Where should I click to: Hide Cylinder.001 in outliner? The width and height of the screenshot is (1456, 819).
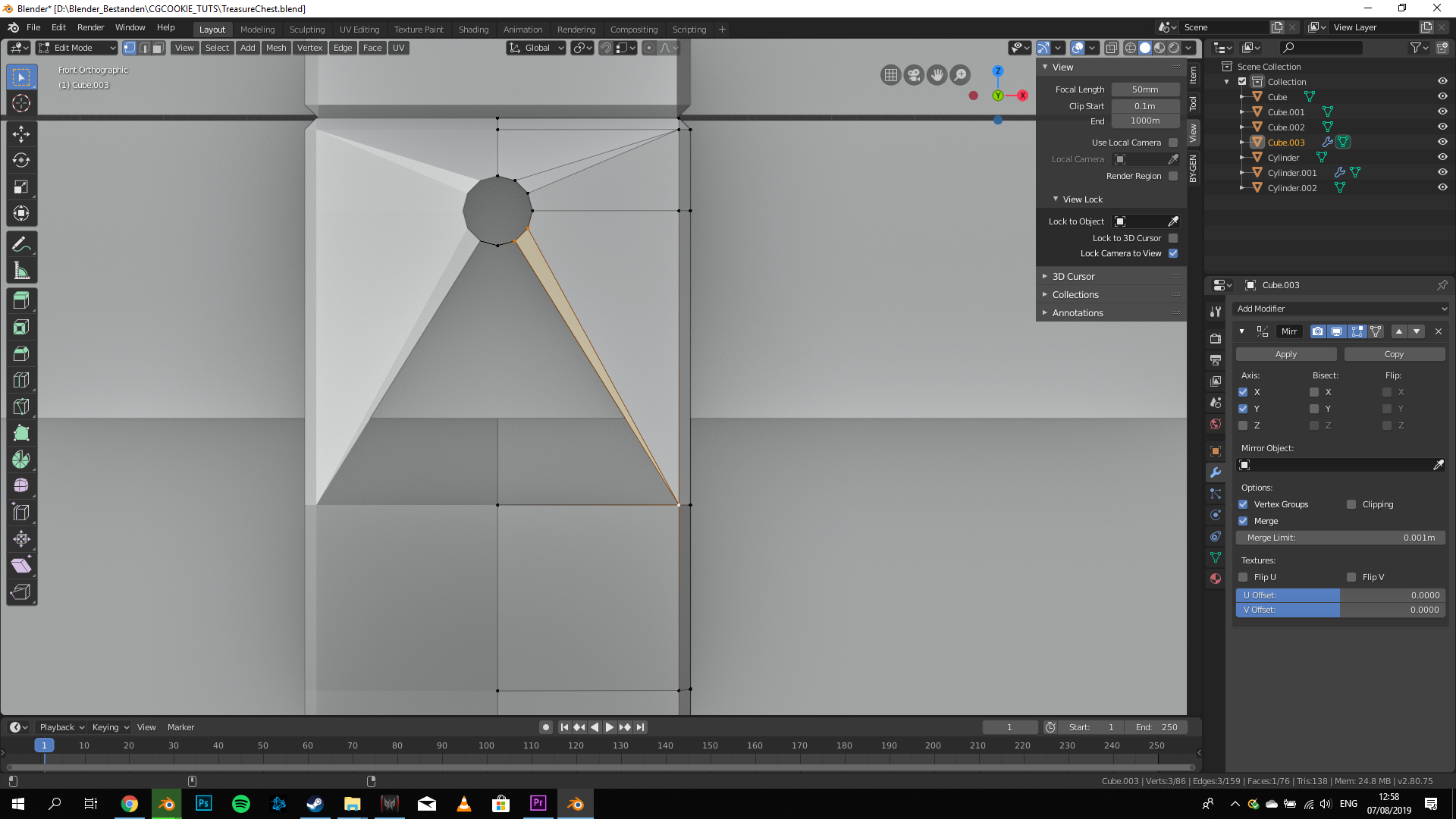click(1442, 172)
